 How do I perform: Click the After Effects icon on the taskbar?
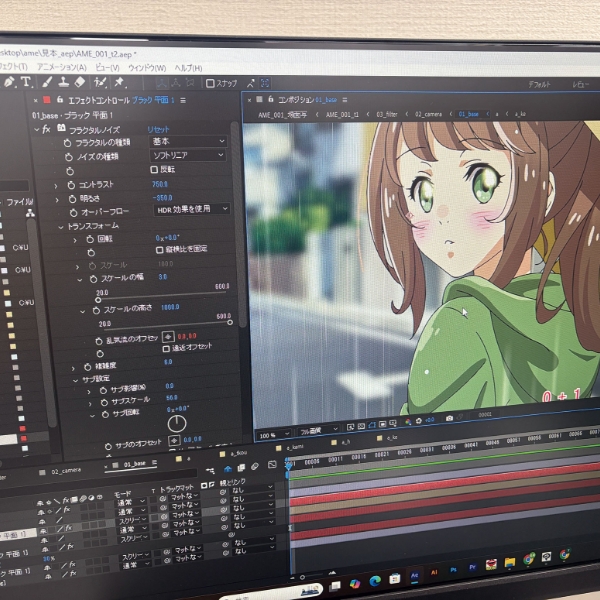[x=414, y=576]
